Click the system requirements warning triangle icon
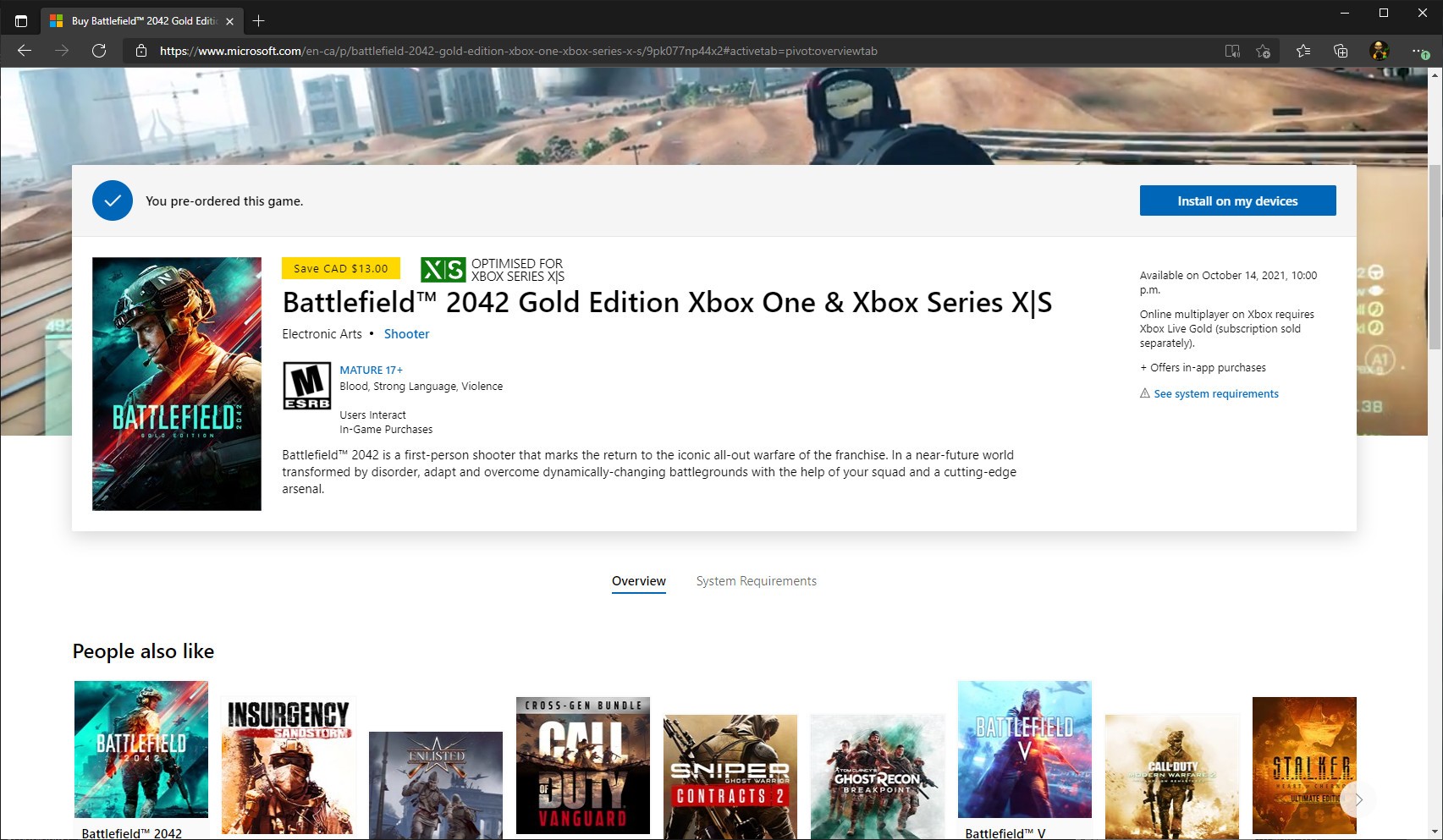The width and height of the screenshot is (1443, 840). (1145, 393)
